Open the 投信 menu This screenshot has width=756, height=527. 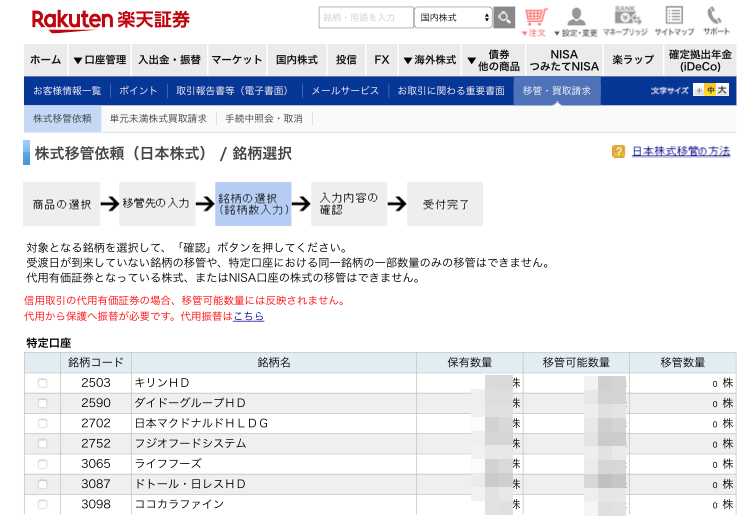(x=346, y=60)
